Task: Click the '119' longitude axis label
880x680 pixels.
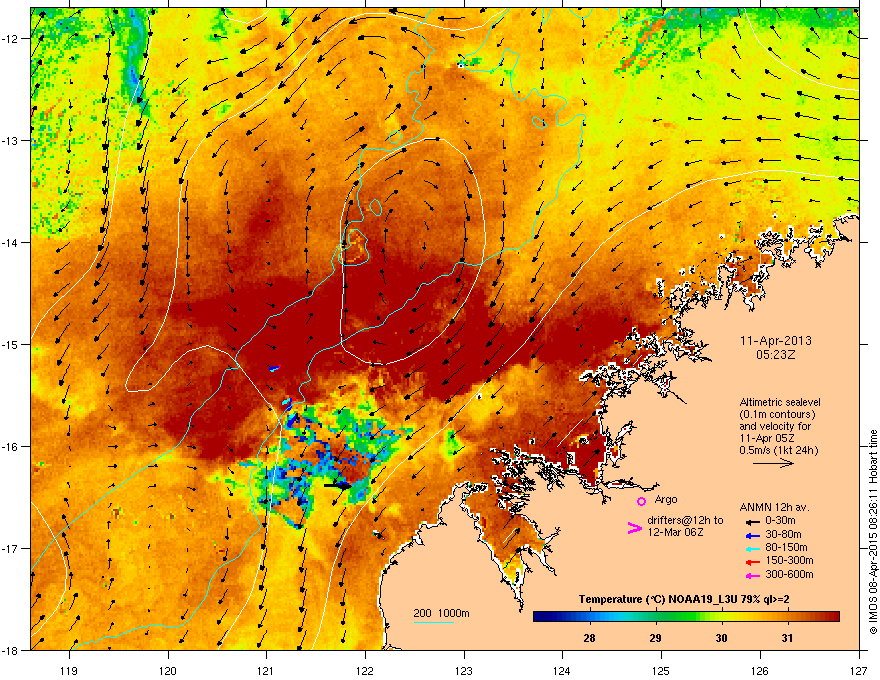Action: pyautogui.click(x=69, y=670)
